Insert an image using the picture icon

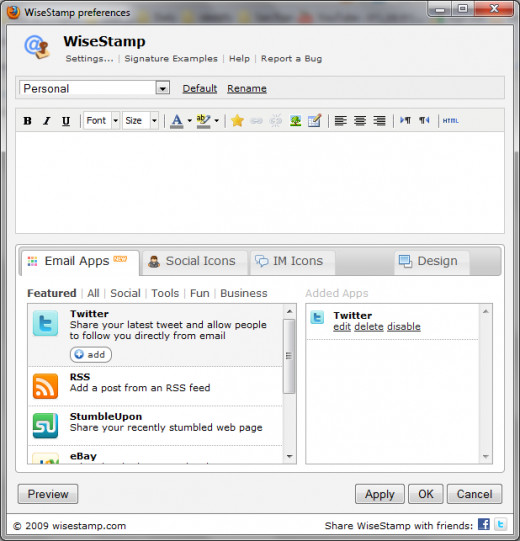(295, 121)
